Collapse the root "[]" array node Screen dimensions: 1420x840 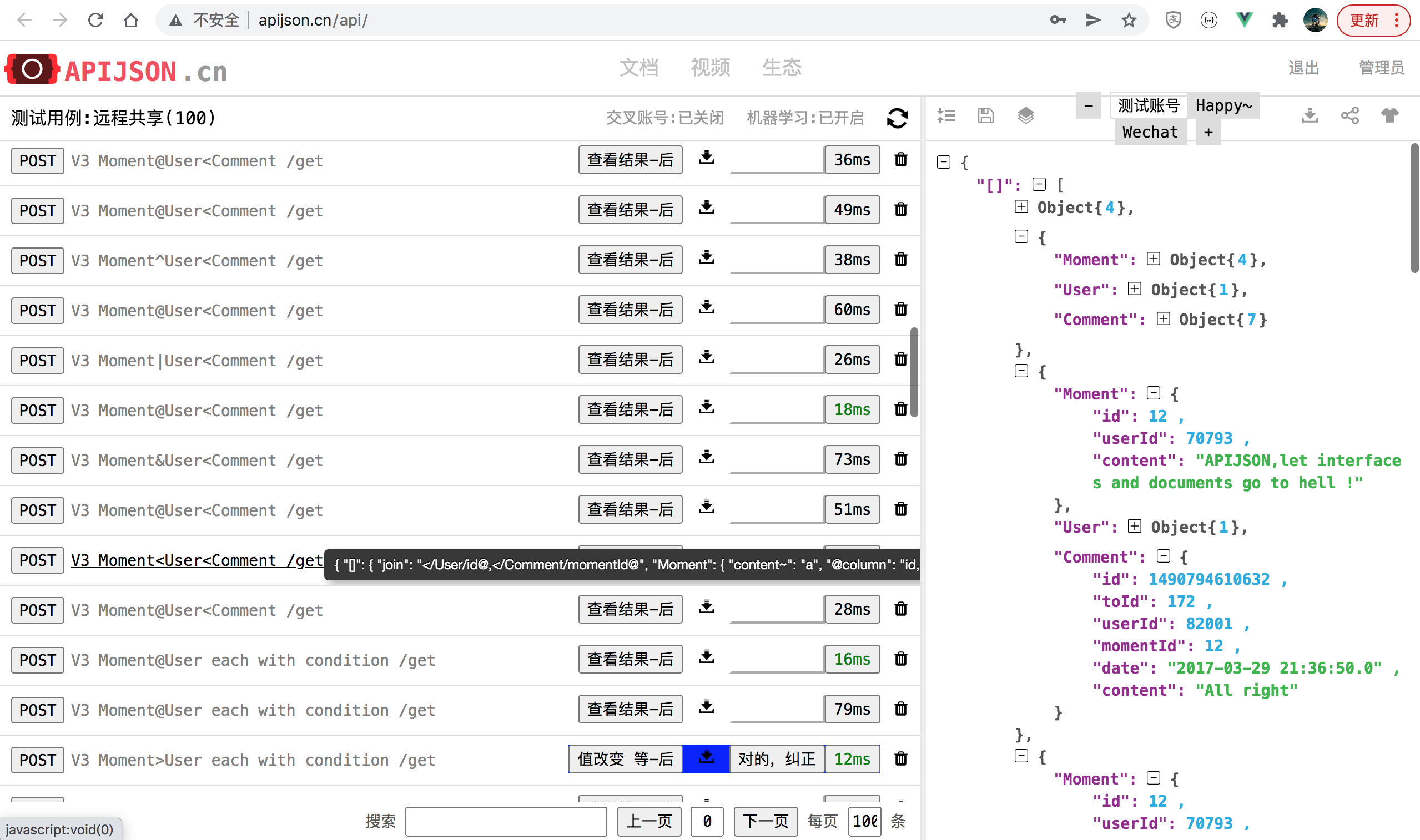(x=1039, y=184)
